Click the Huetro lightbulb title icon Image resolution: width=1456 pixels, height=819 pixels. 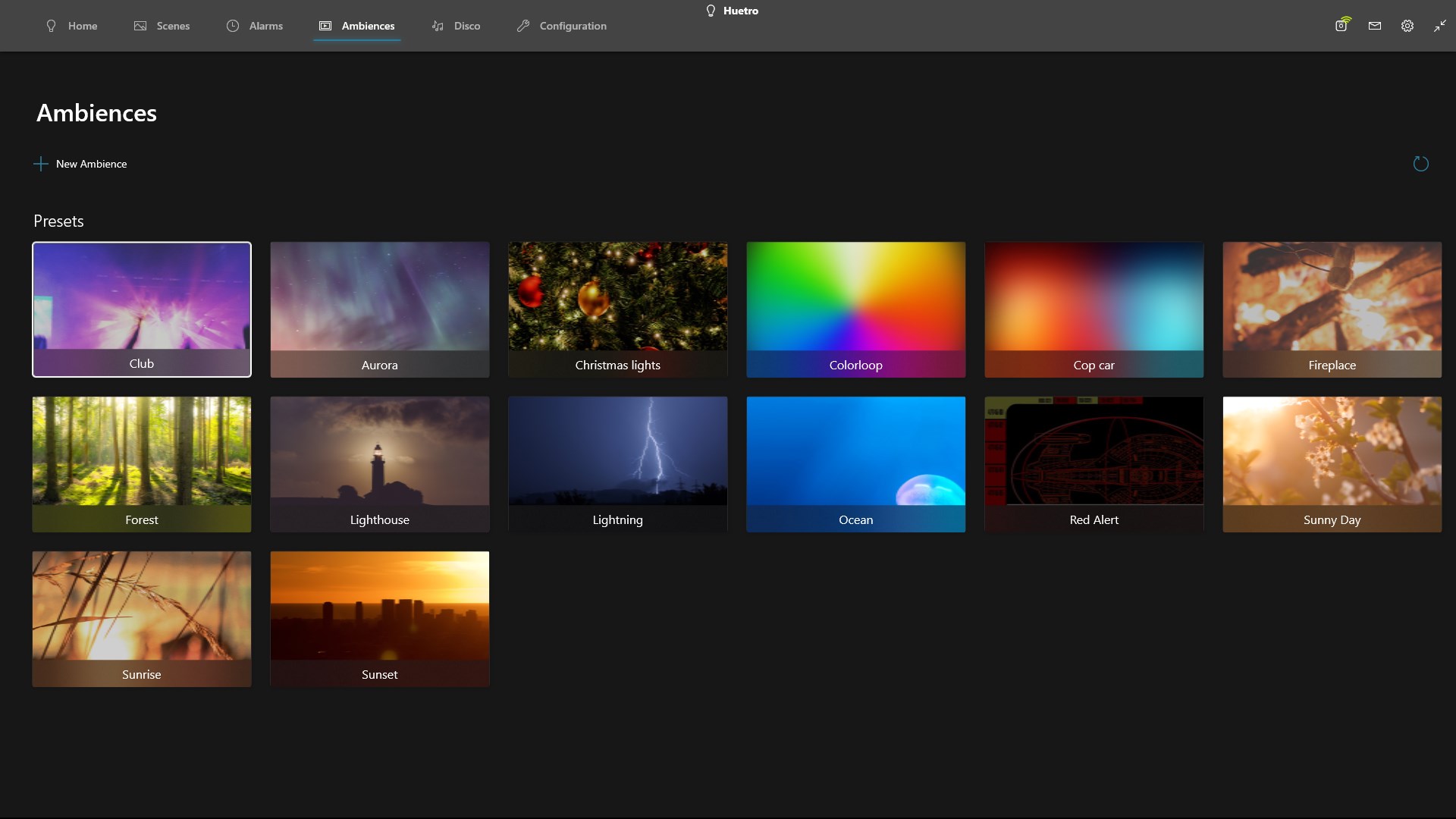point(711,11)
